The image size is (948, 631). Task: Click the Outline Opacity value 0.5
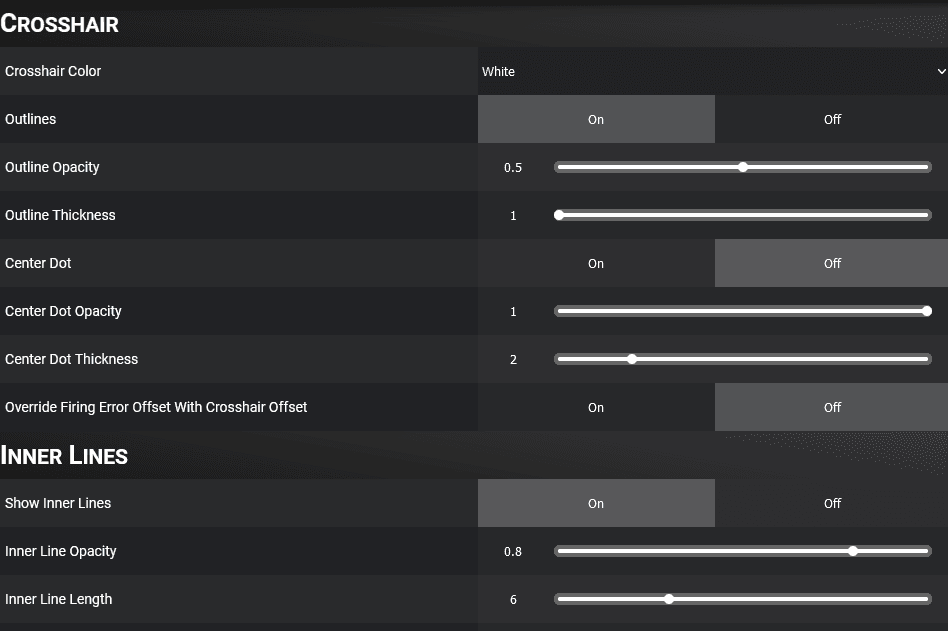click(x=513, y=167)
